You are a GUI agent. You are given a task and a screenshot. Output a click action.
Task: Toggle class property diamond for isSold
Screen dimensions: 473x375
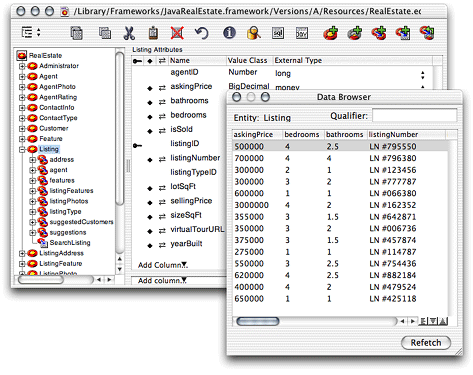[150, 131]
